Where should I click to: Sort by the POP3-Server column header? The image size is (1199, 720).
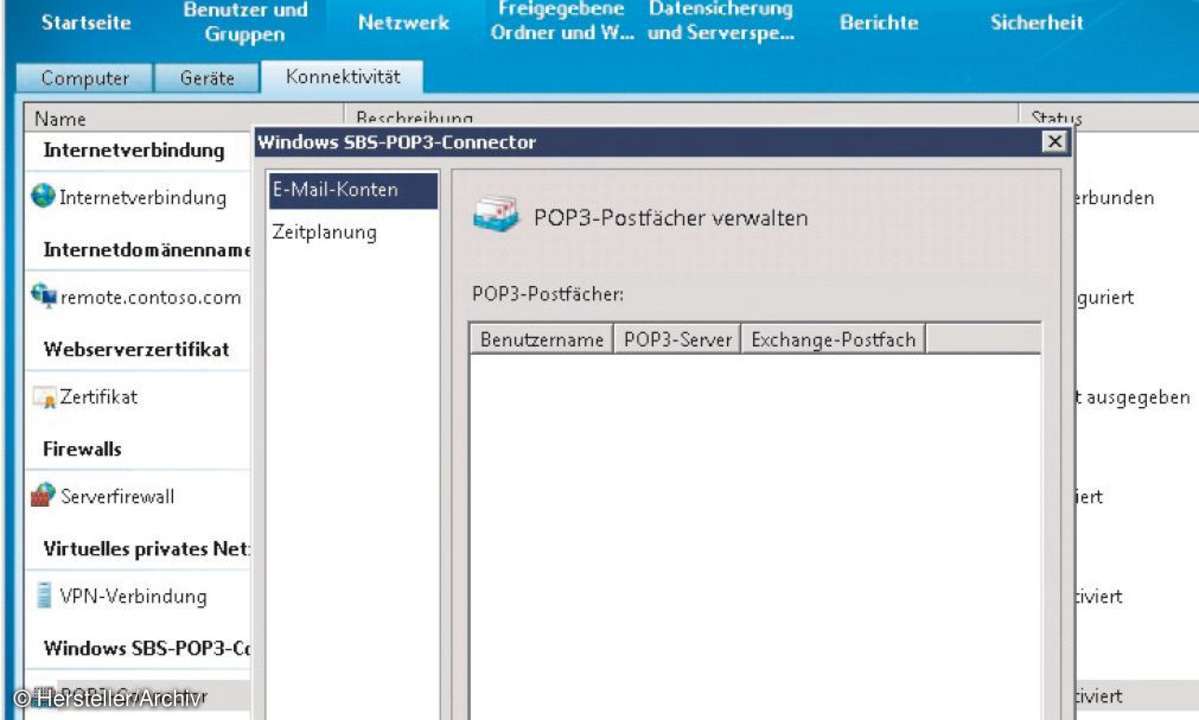coord(677,339)
